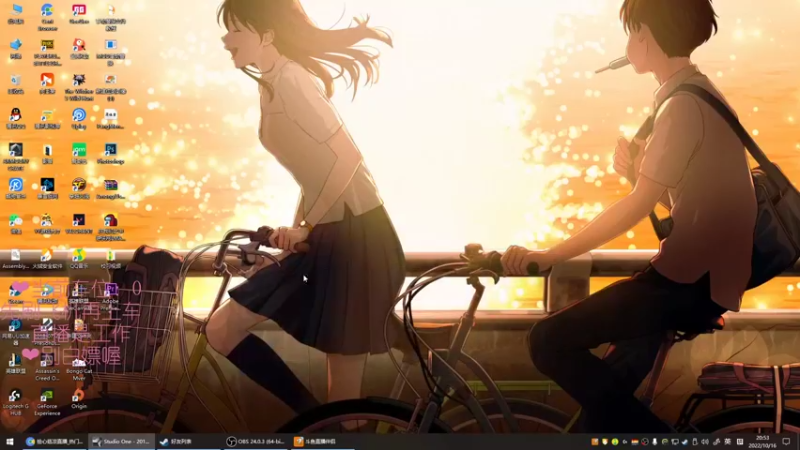Launch Photoshop from the desktop
The width and height of the screenshot is (800, 450).
click(x=110, y=154)
